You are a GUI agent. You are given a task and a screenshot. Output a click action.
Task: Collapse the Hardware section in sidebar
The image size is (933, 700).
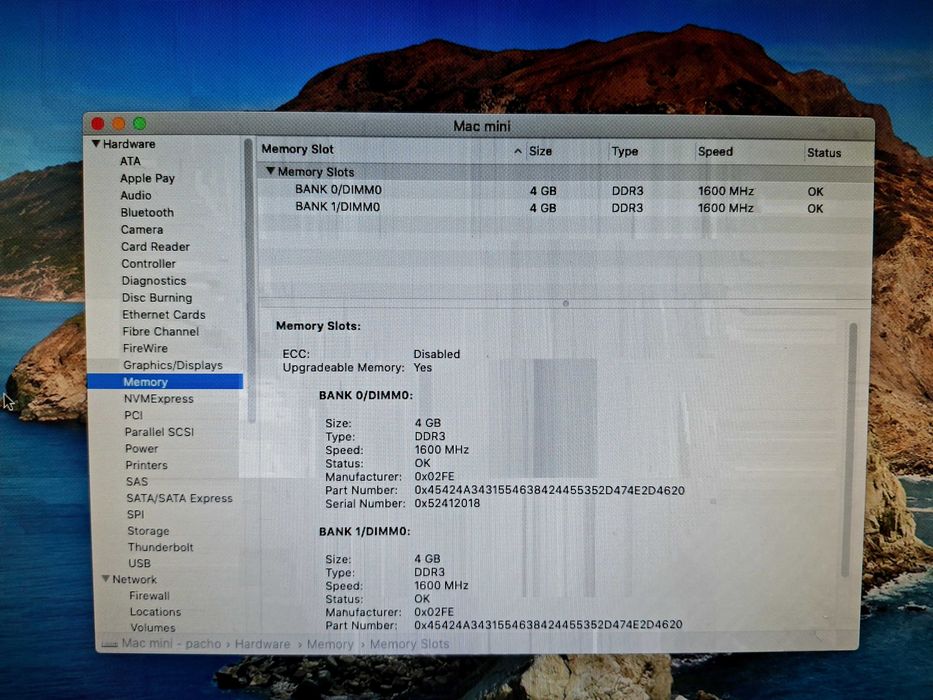pyautogui.click(x=96, y=144)
